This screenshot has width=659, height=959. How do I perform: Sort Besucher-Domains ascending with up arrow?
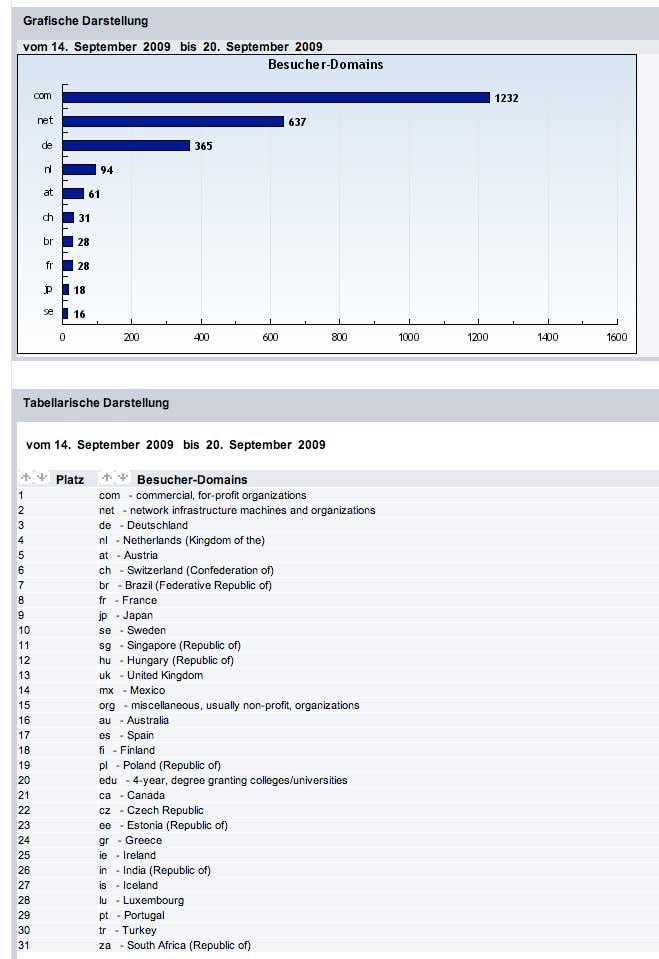click(x=107, y=478)
